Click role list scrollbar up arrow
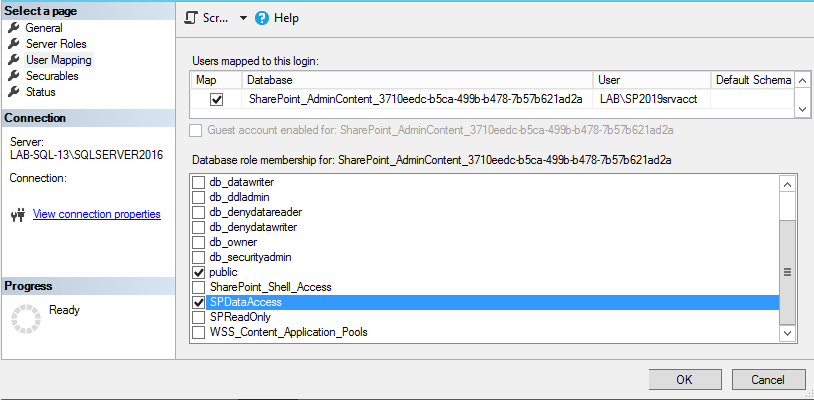Screen dimensions: 814x400 click(x=788, y=184)
